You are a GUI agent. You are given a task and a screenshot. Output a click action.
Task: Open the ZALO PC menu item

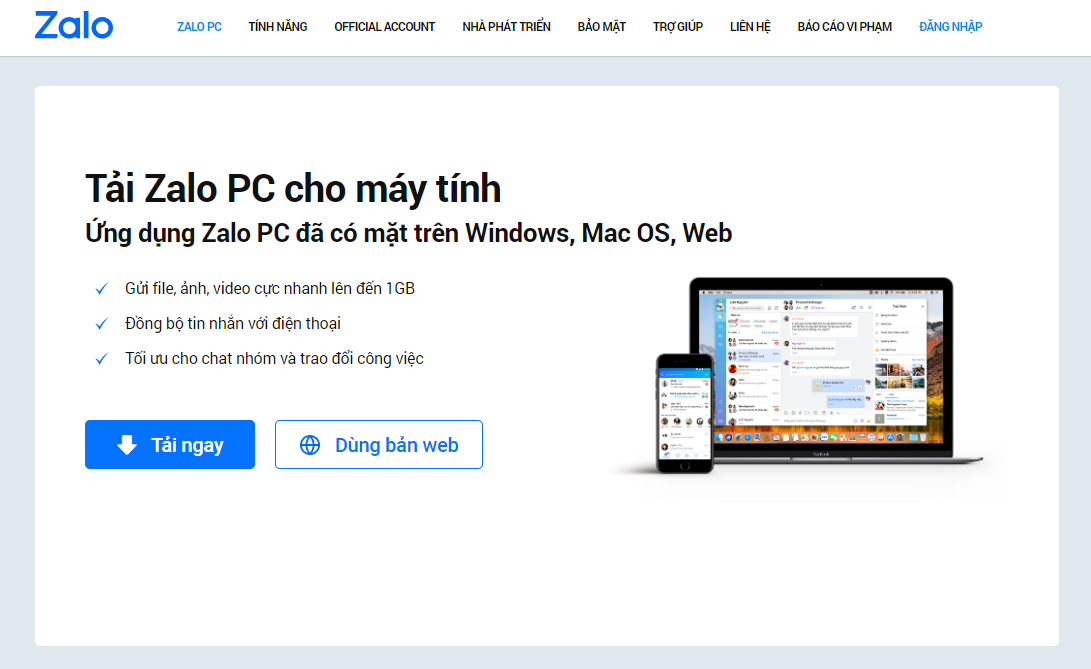click(x=200, y=26)
